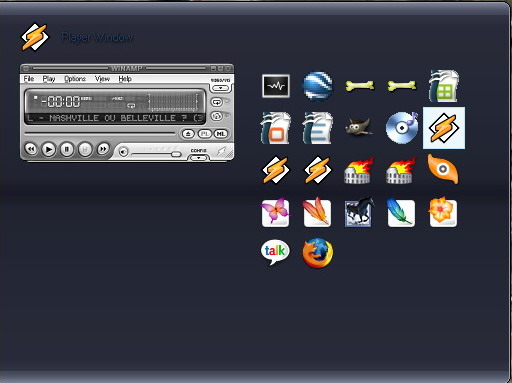Select the CD with music note icon

point(402,128)
